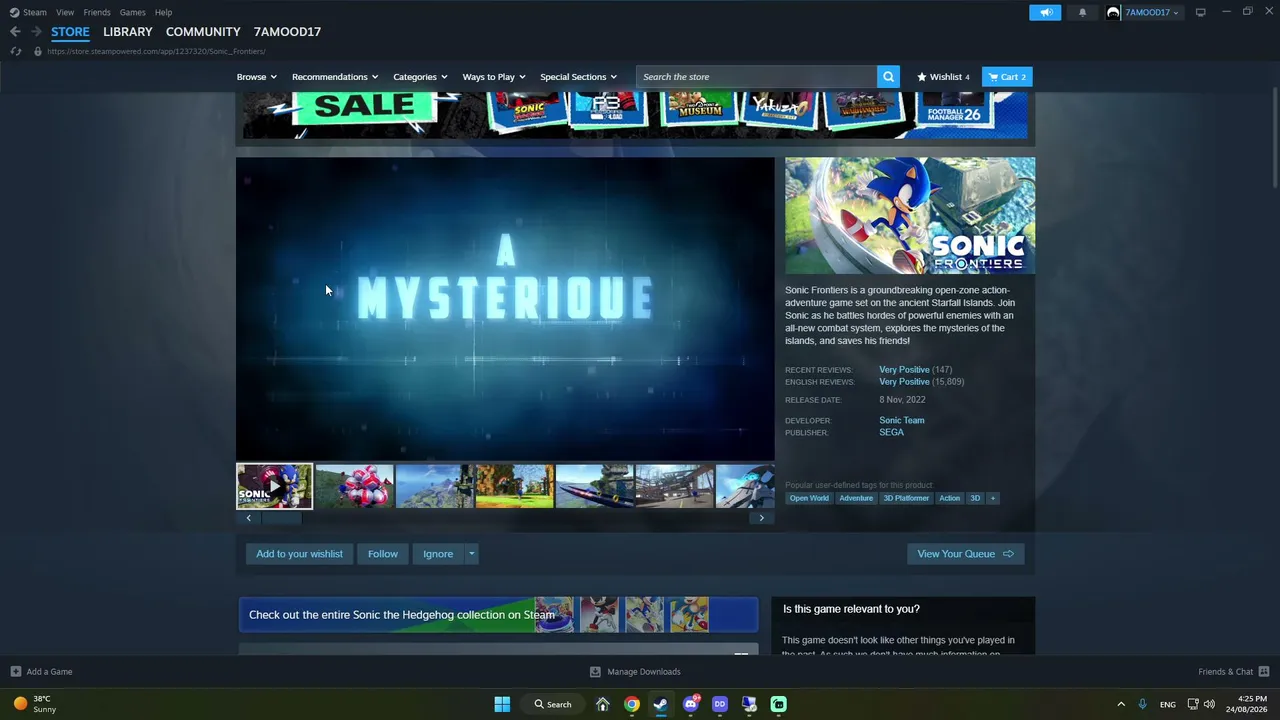Screen dimensions: 1280x720
Task: Click the 7AMOOD17 profile avatar
Action: (x=1113, y=12)
